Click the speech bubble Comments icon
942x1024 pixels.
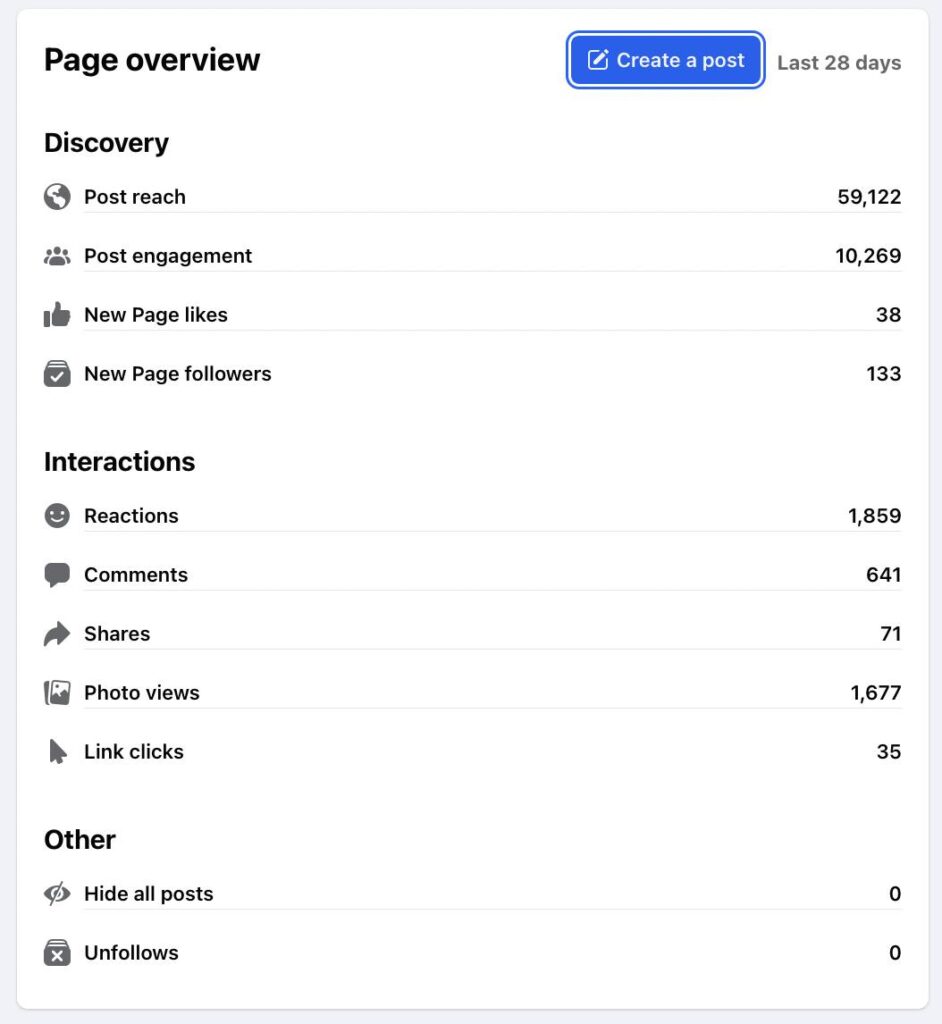click(x=57, y=575)
